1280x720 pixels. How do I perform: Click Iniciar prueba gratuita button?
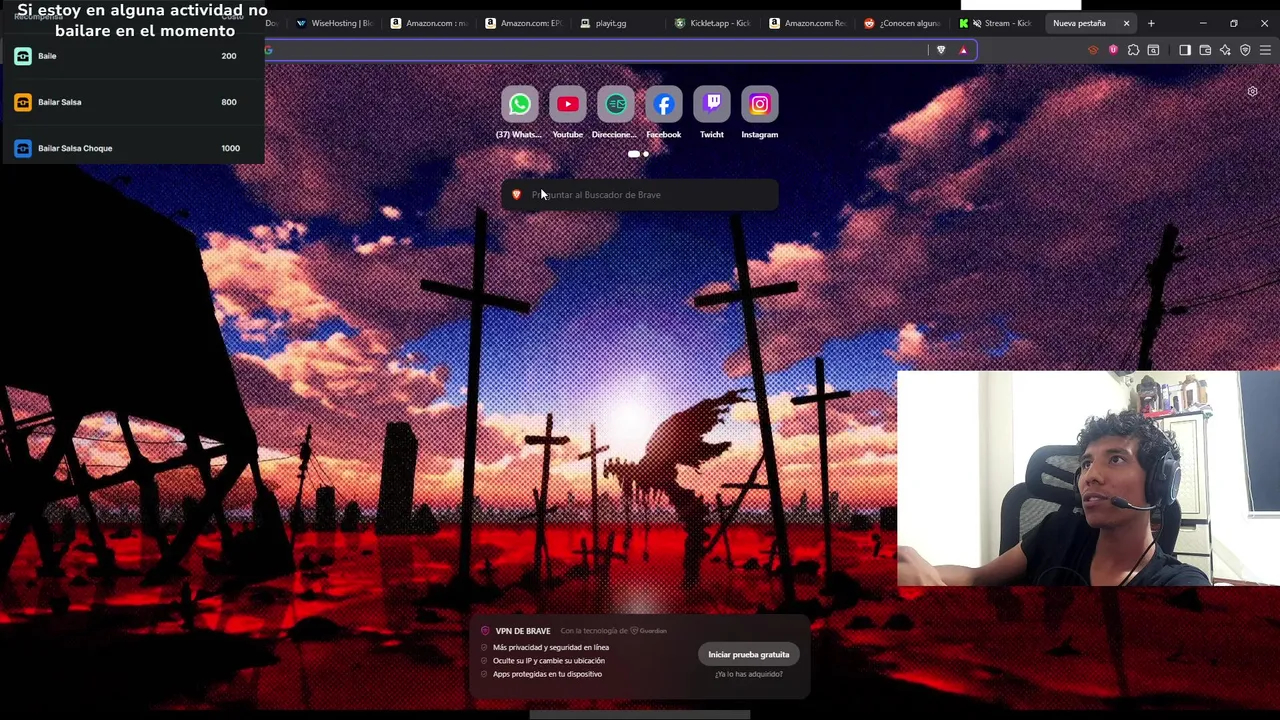748,654
